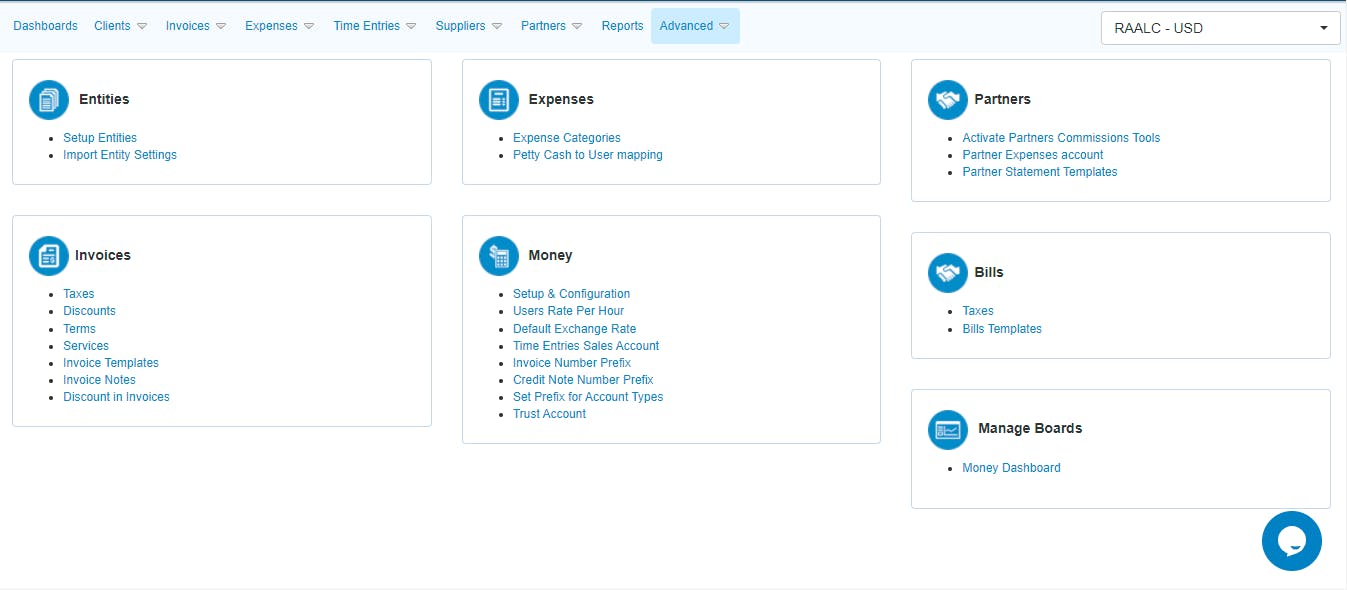Open Invoice Templates link
Screen dimensions: 1347x590
111,363
